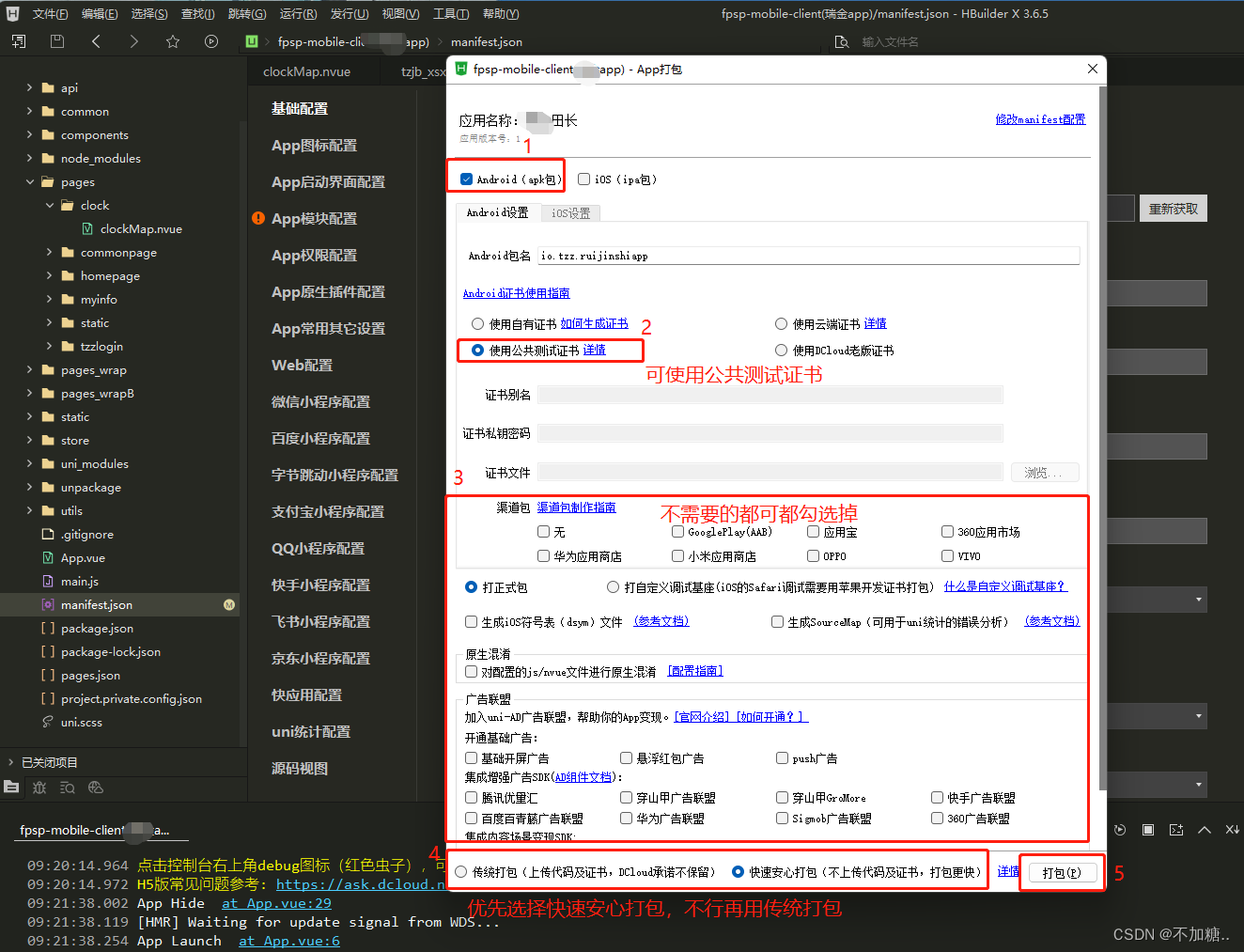Enable 腾讯优量汇 ad SDK checkbox

(472, 797)
